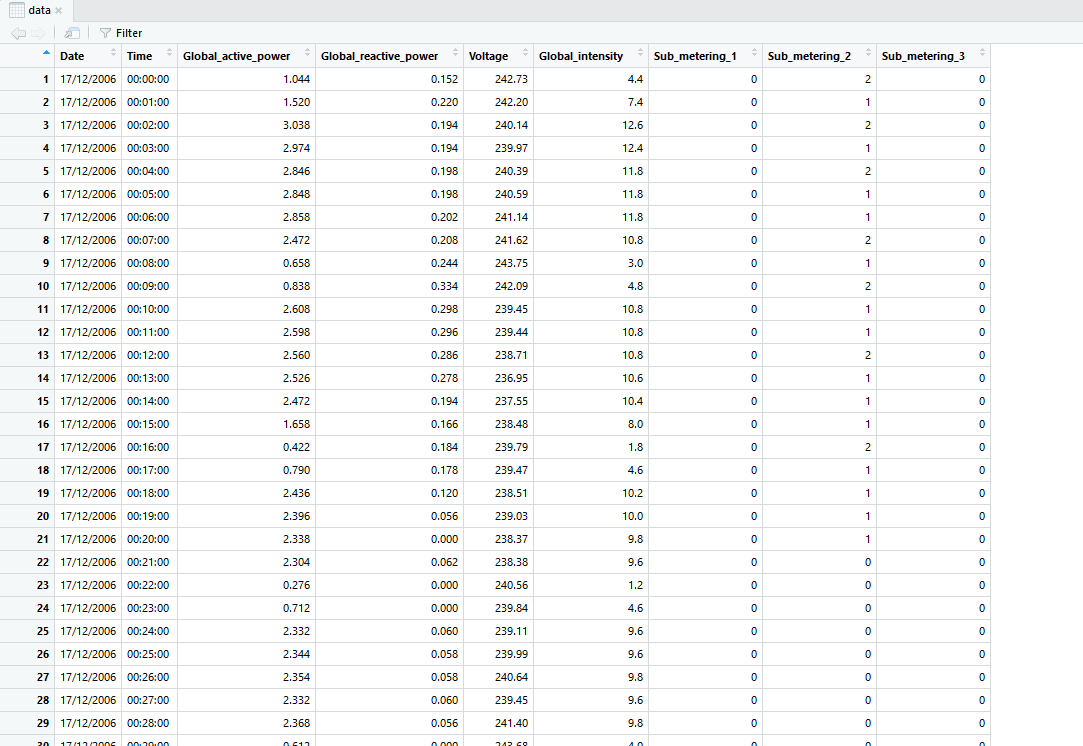Sort by Global_active_power column header

pos(246,56)
